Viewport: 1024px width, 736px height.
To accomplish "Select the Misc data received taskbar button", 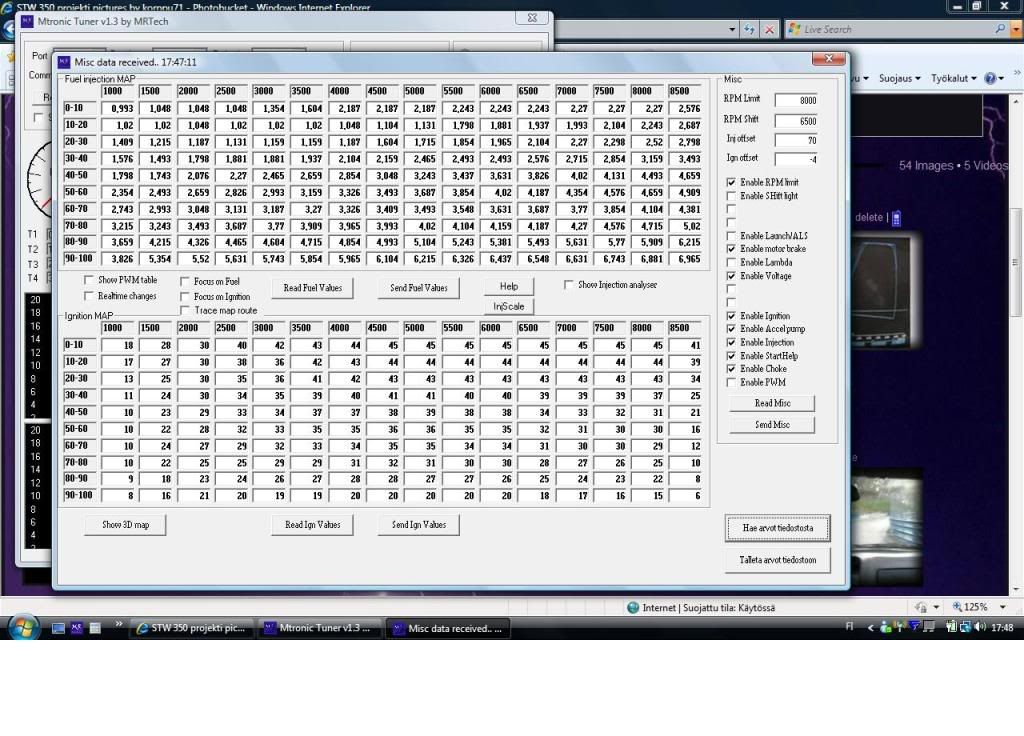I will point(448,628).
